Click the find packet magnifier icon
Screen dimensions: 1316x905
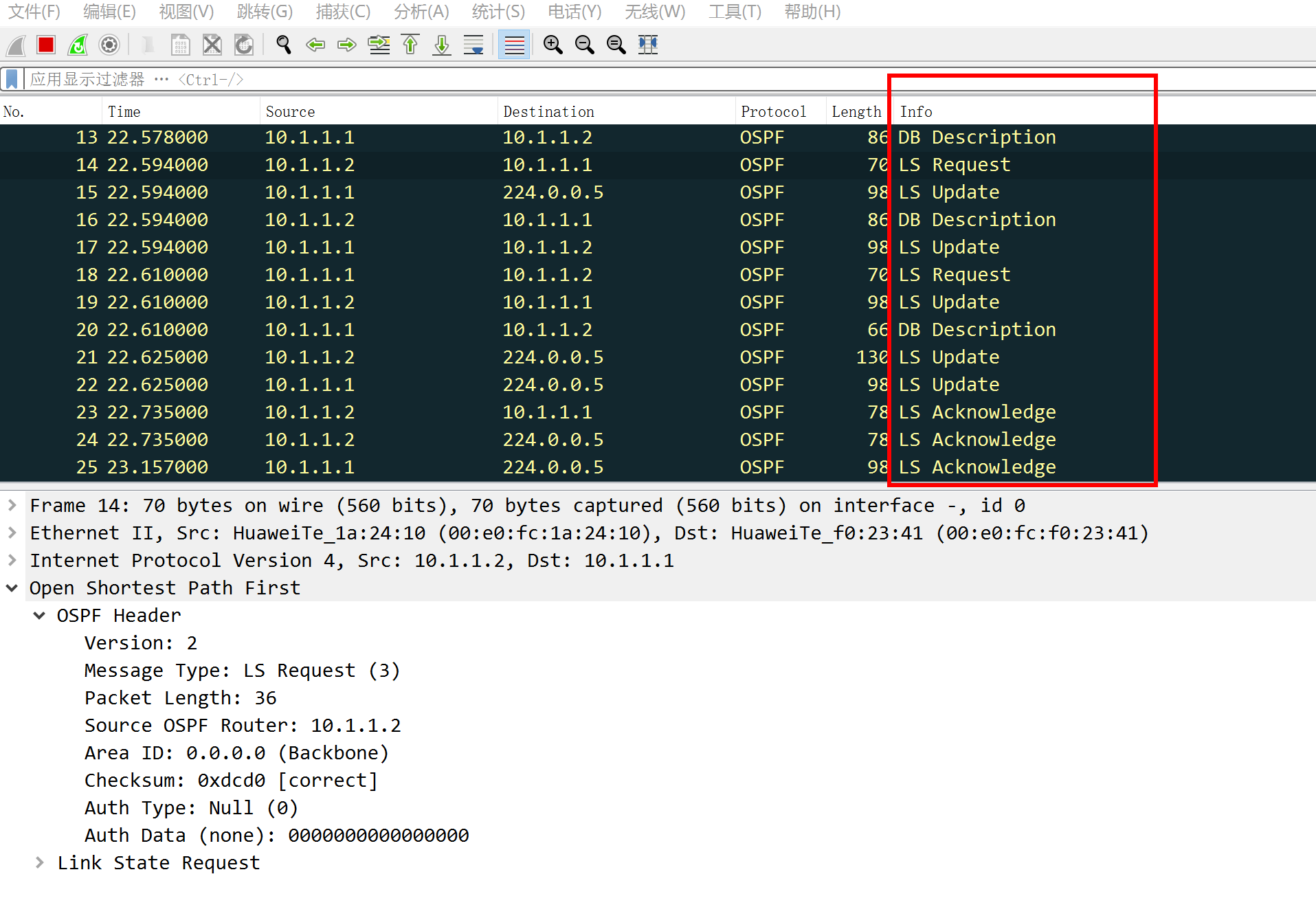[283, 45]
